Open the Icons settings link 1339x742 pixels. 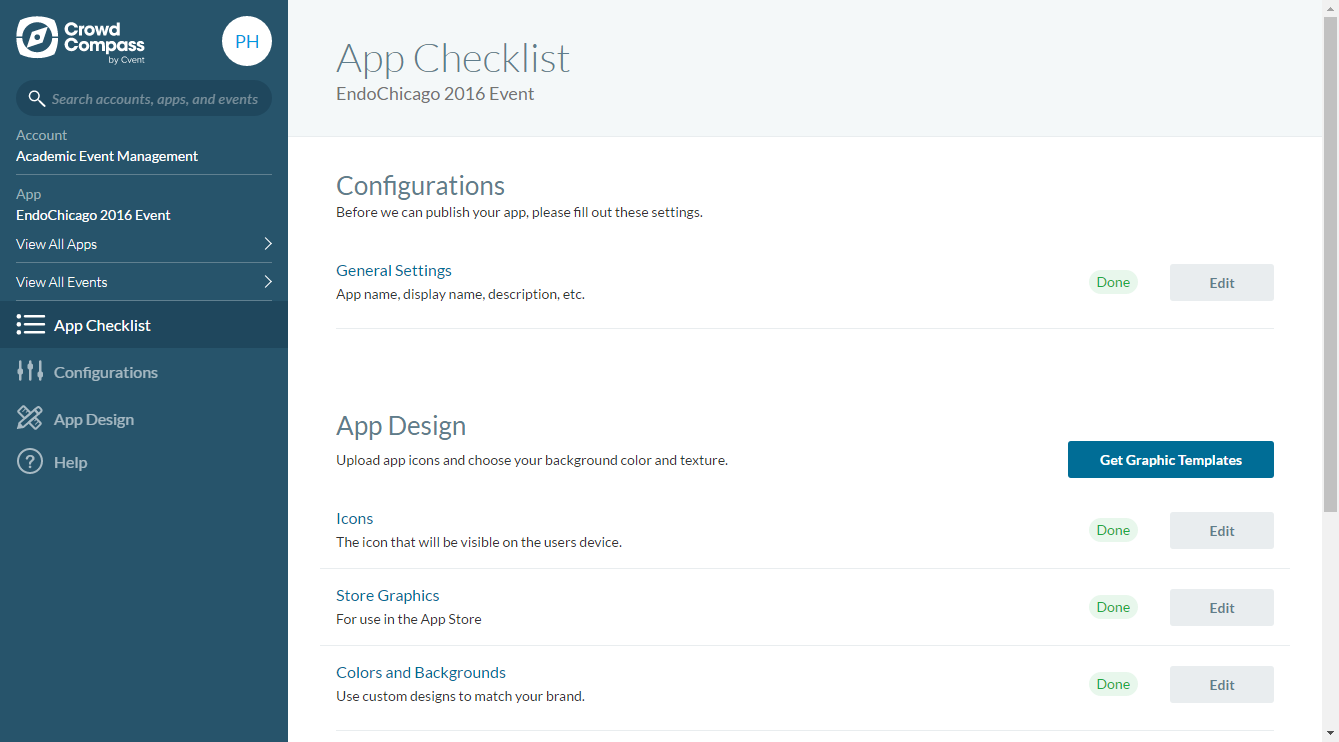pyautogui.click(x=355, y=519)
